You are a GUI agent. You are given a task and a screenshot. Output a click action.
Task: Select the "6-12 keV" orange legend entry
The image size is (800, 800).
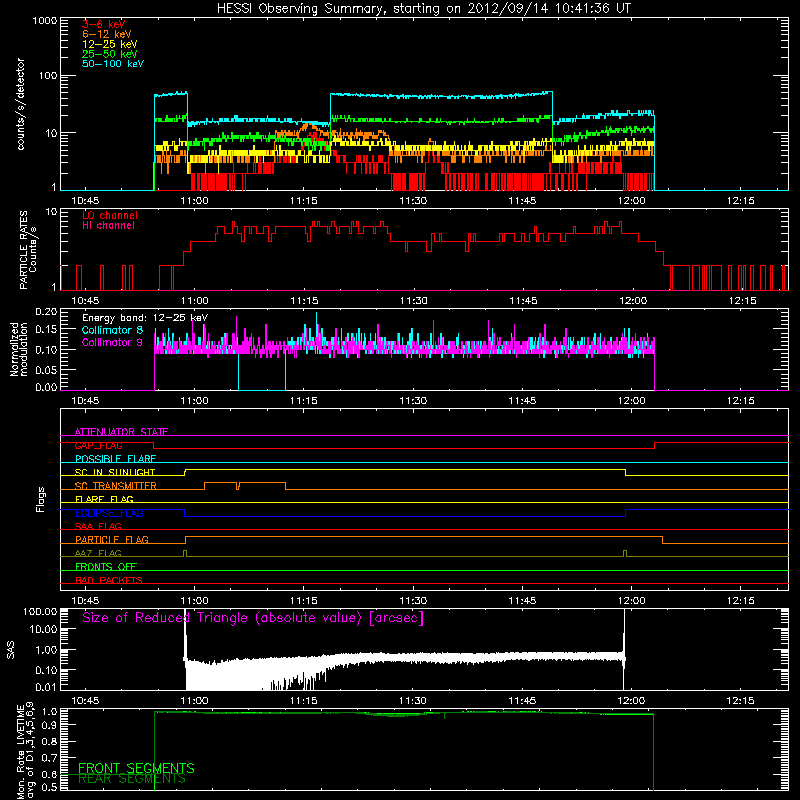(x=107, y=34)
